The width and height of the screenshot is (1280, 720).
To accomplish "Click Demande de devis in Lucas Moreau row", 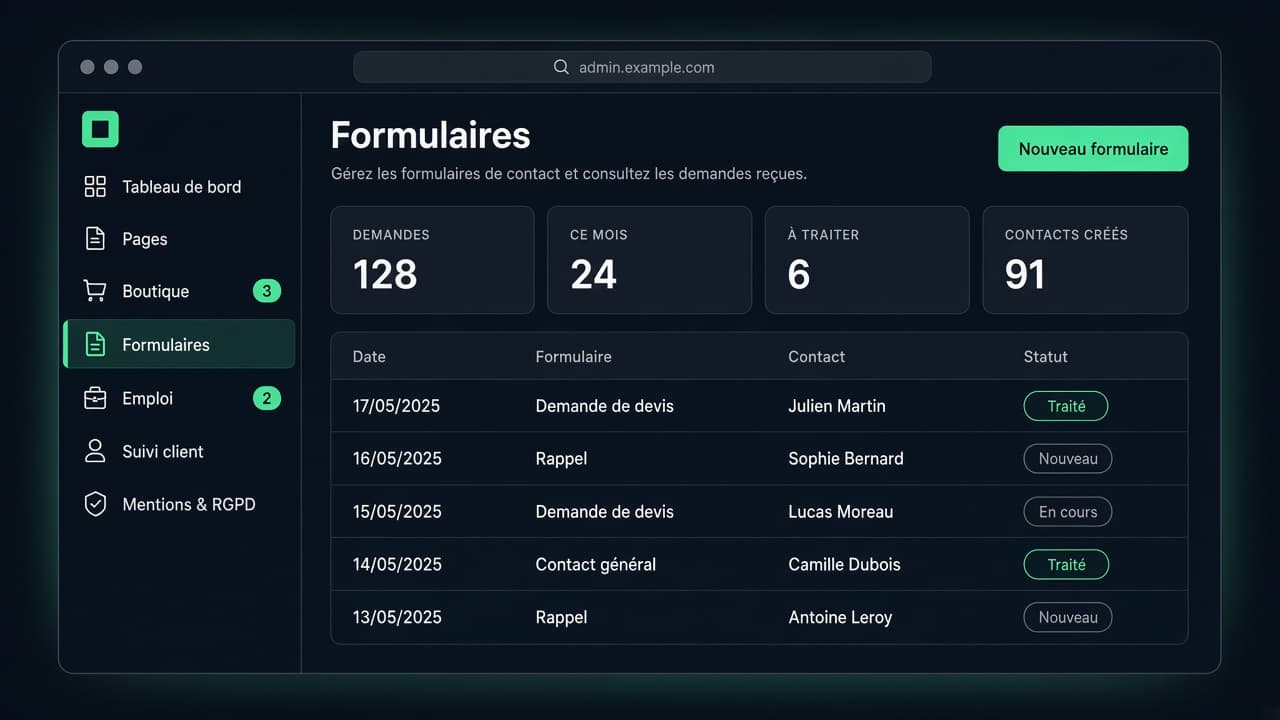I will [604, 512].
